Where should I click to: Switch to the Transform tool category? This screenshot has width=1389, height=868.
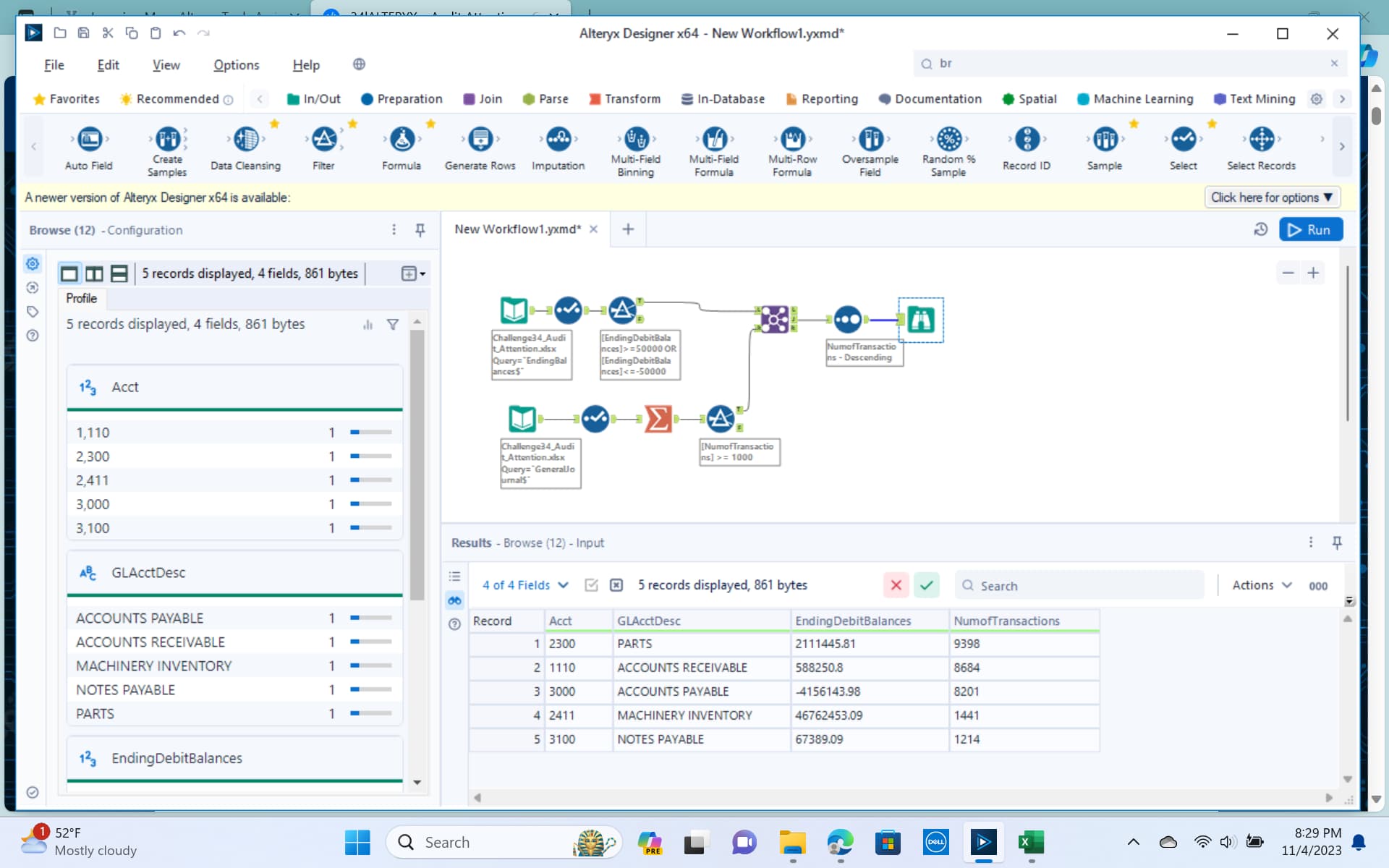(624, 99)
